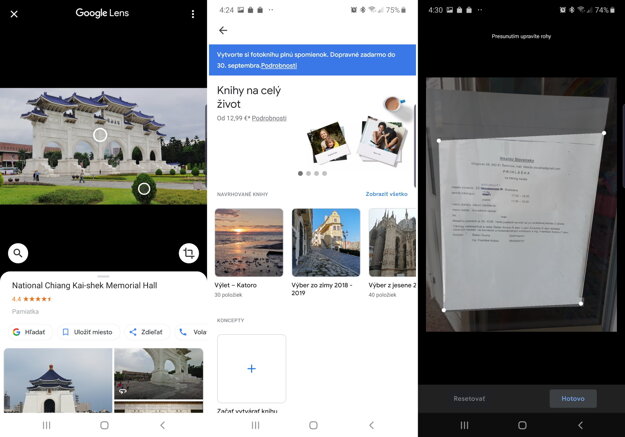
Task: Tap the Lens focus circle on the round bush
Action: pyautogui.click(x=144, y=189)
